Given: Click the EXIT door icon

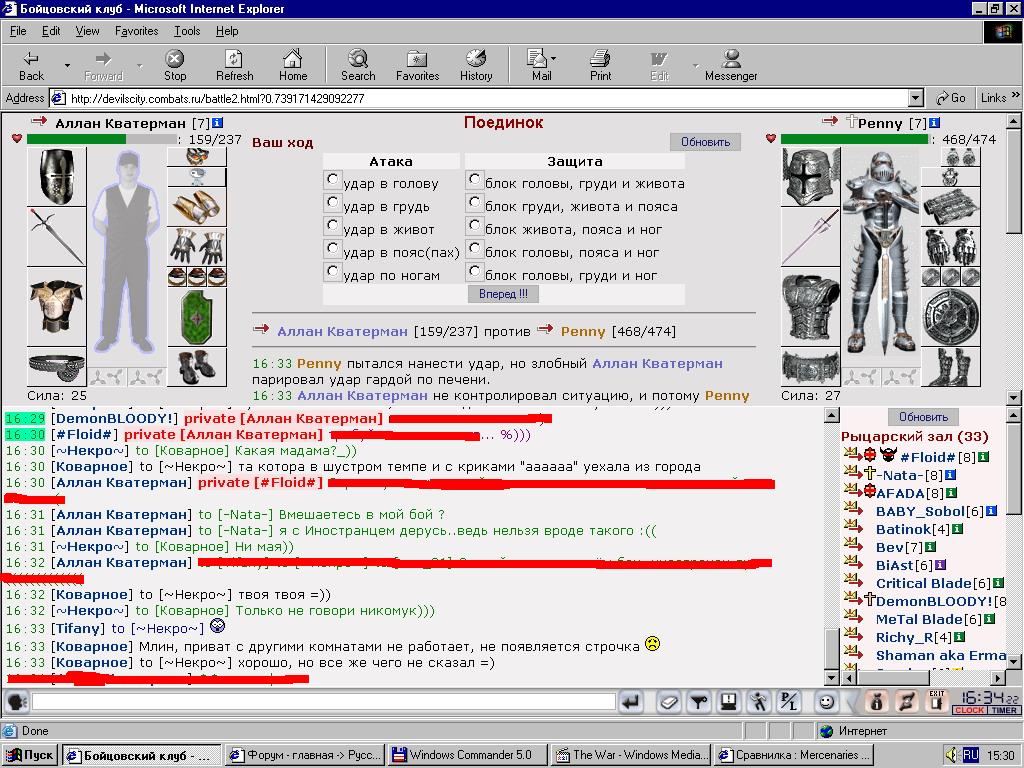Looking at the screenshot, I should tap(936, 702).
